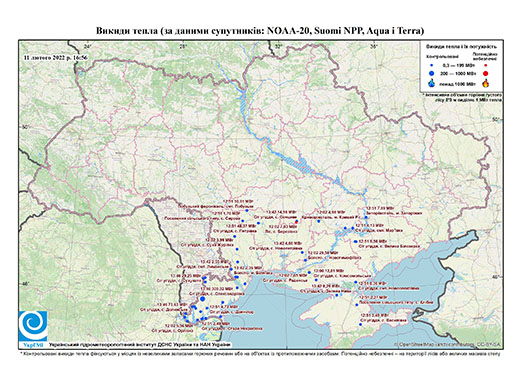Click the blue marker beside the Запоріжсталь label
This screenshot has width=520, height=368.
click(x=366, y=217)
